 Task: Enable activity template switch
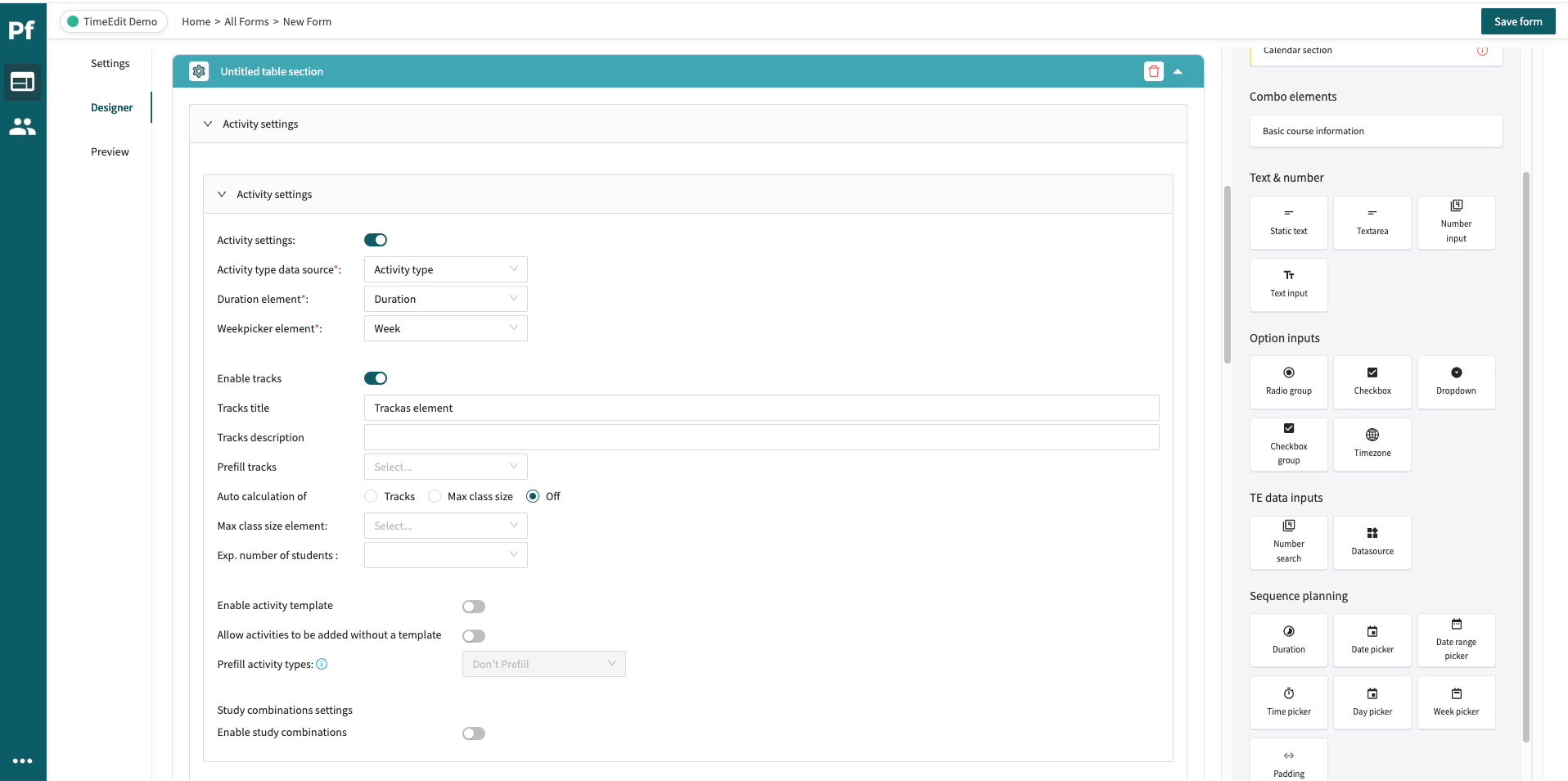click(474, 607)
